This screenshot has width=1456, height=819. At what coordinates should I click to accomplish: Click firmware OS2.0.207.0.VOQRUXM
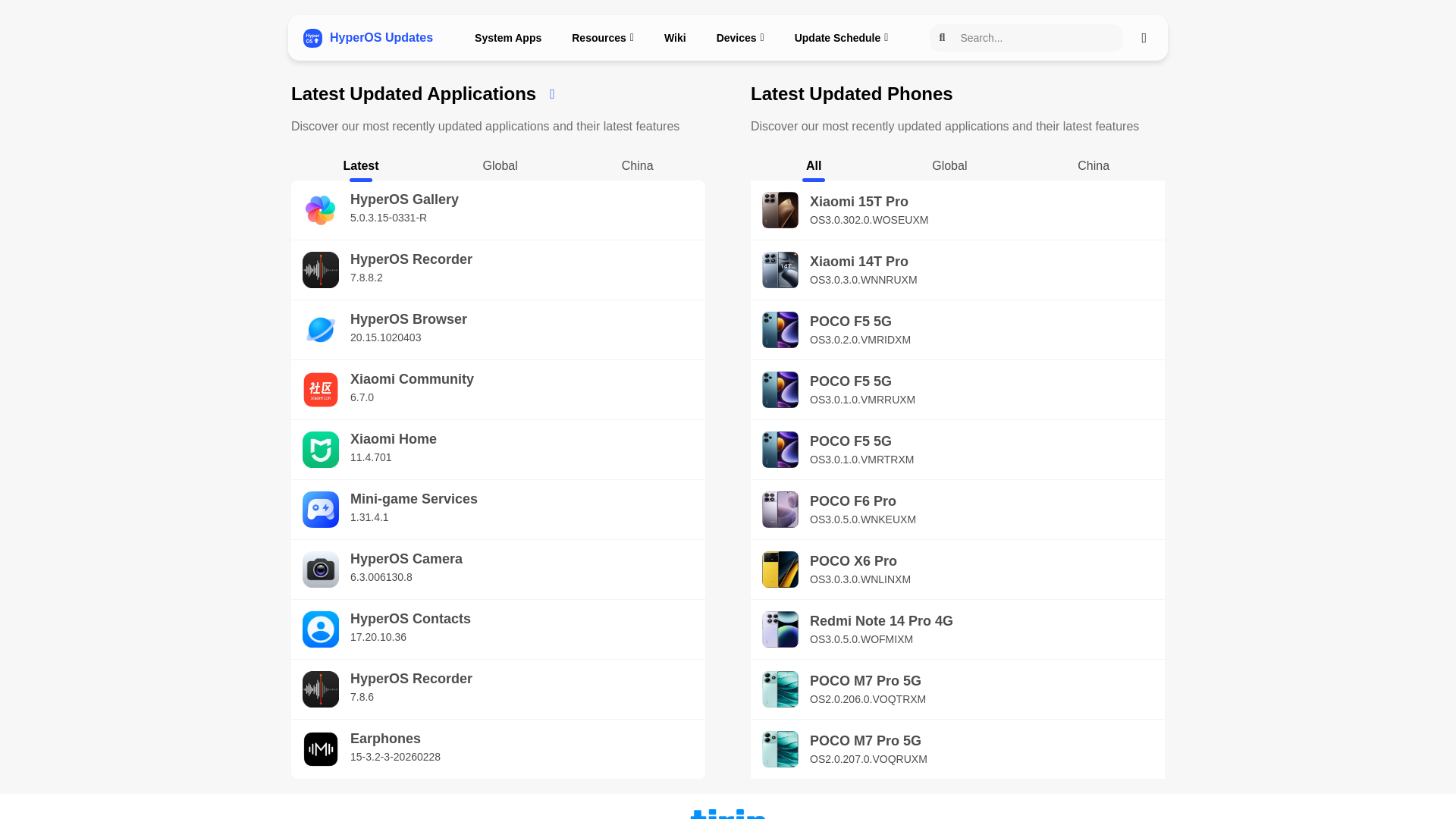pyautogui.click(x=868, y=759)
